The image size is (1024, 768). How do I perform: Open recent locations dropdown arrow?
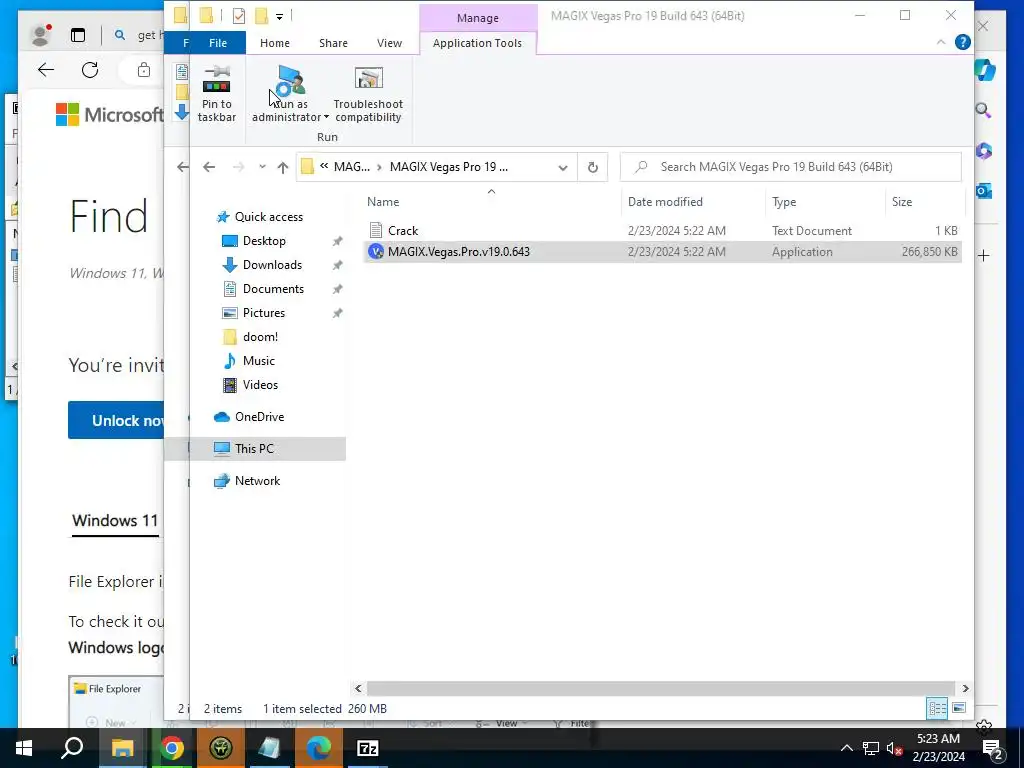pos(262,167)
